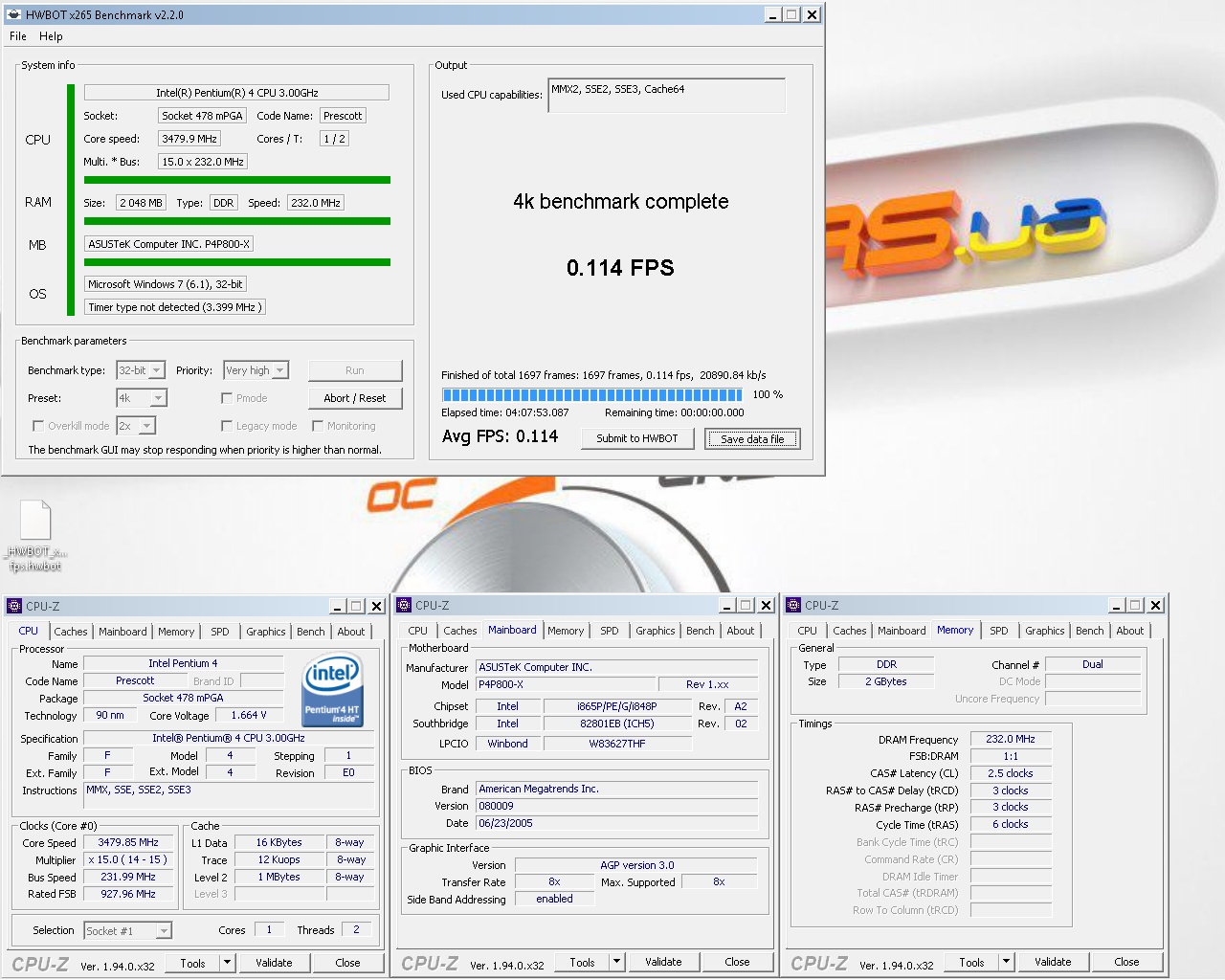The image size is (1225, 980).
Task: Open the Help menu in HWBOT
Action: click(51, 36)
